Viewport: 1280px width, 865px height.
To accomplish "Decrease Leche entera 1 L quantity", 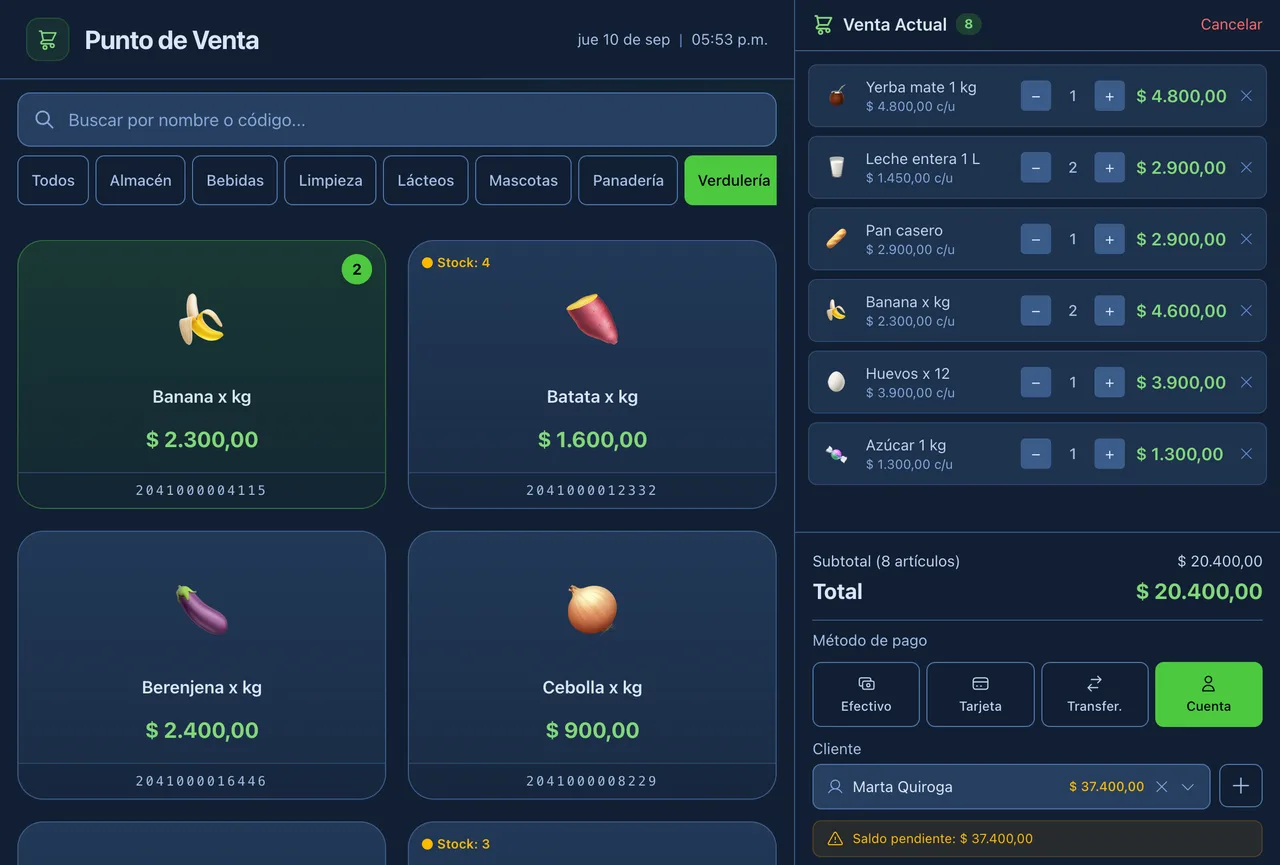I will pyautogui.click(x=1035, y=167).
